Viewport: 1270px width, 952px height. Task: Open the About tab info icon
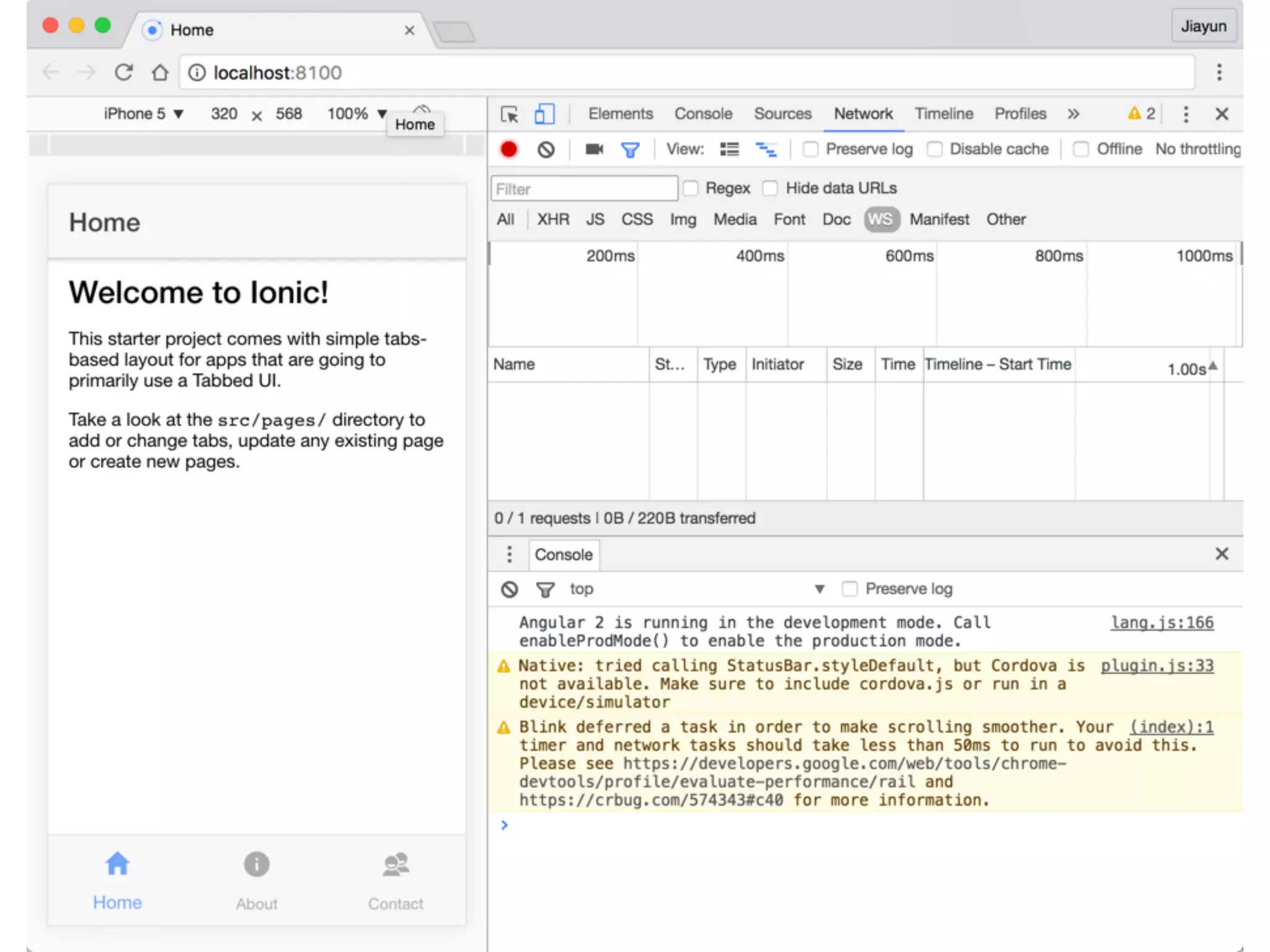(256, 864)
